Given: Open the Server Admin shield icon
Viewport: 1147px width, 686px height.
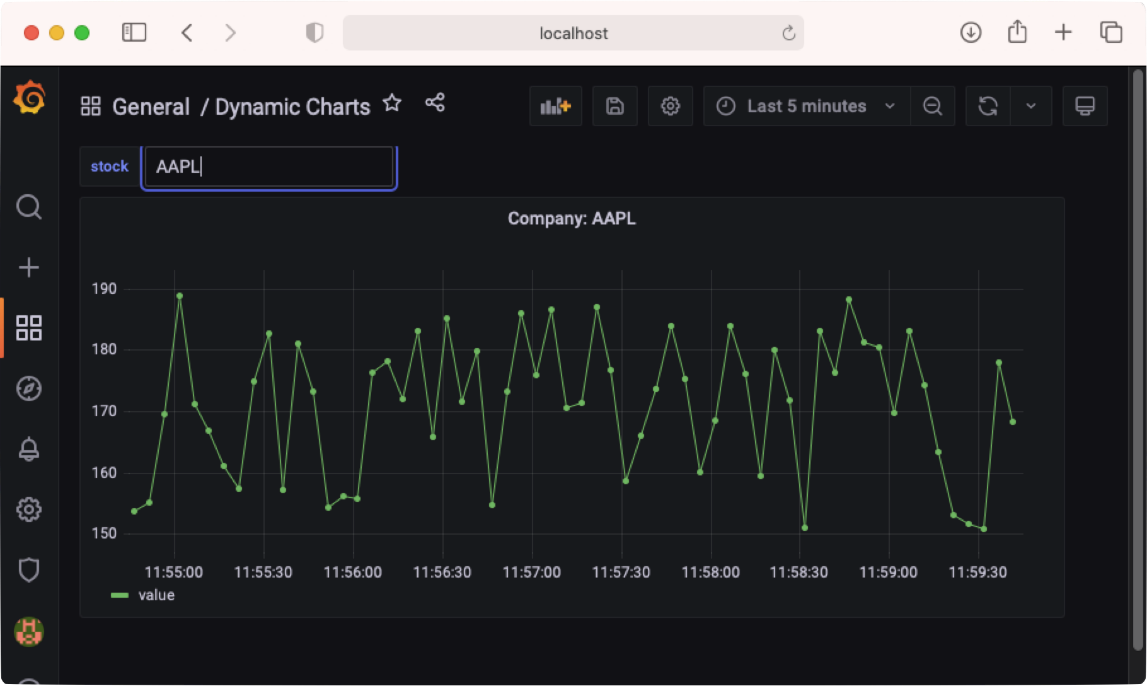Looking at the screenshot, I should 29,570.
